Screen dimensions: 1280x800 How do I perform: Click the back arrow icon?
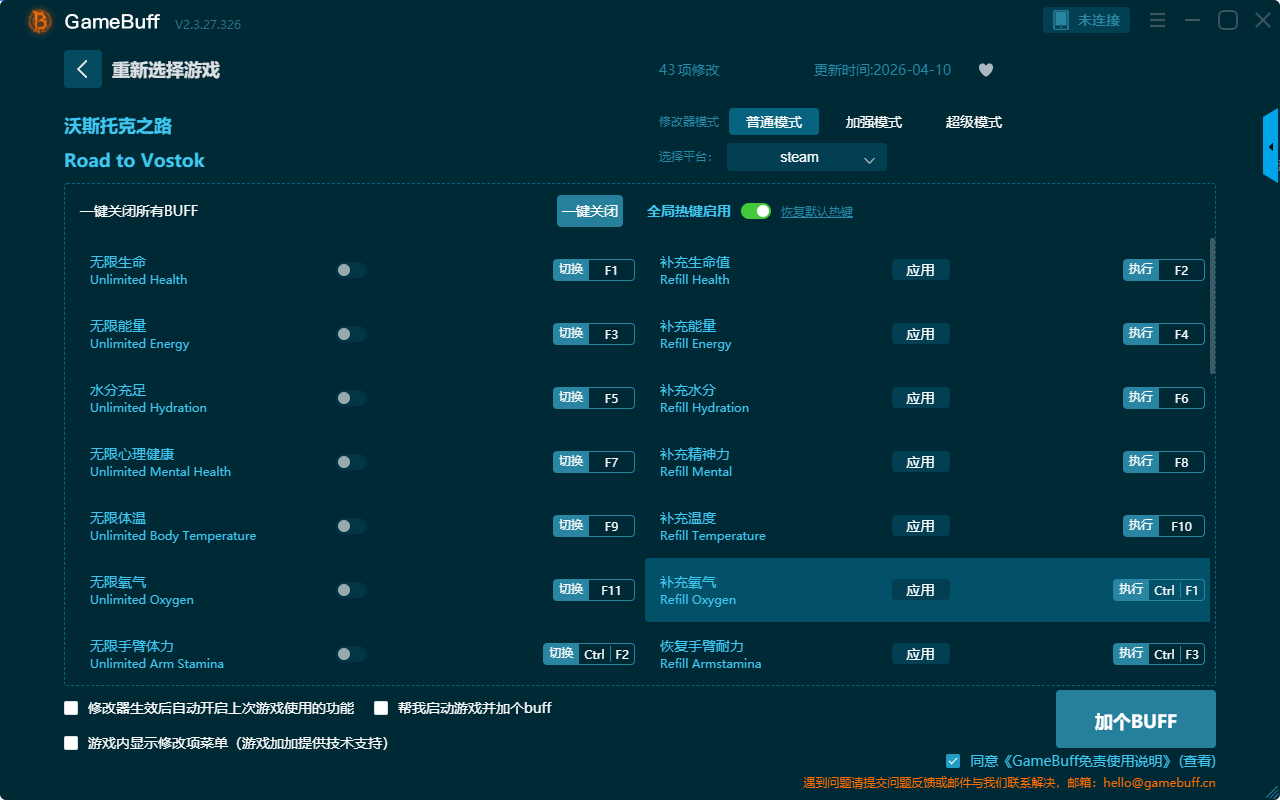(82, 69)
